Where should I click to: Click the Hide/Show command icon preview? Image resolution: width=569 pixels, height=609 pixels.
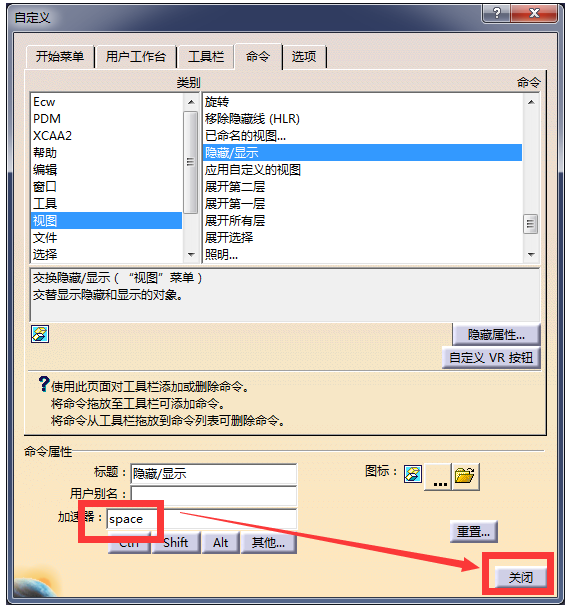click(40, 334)
